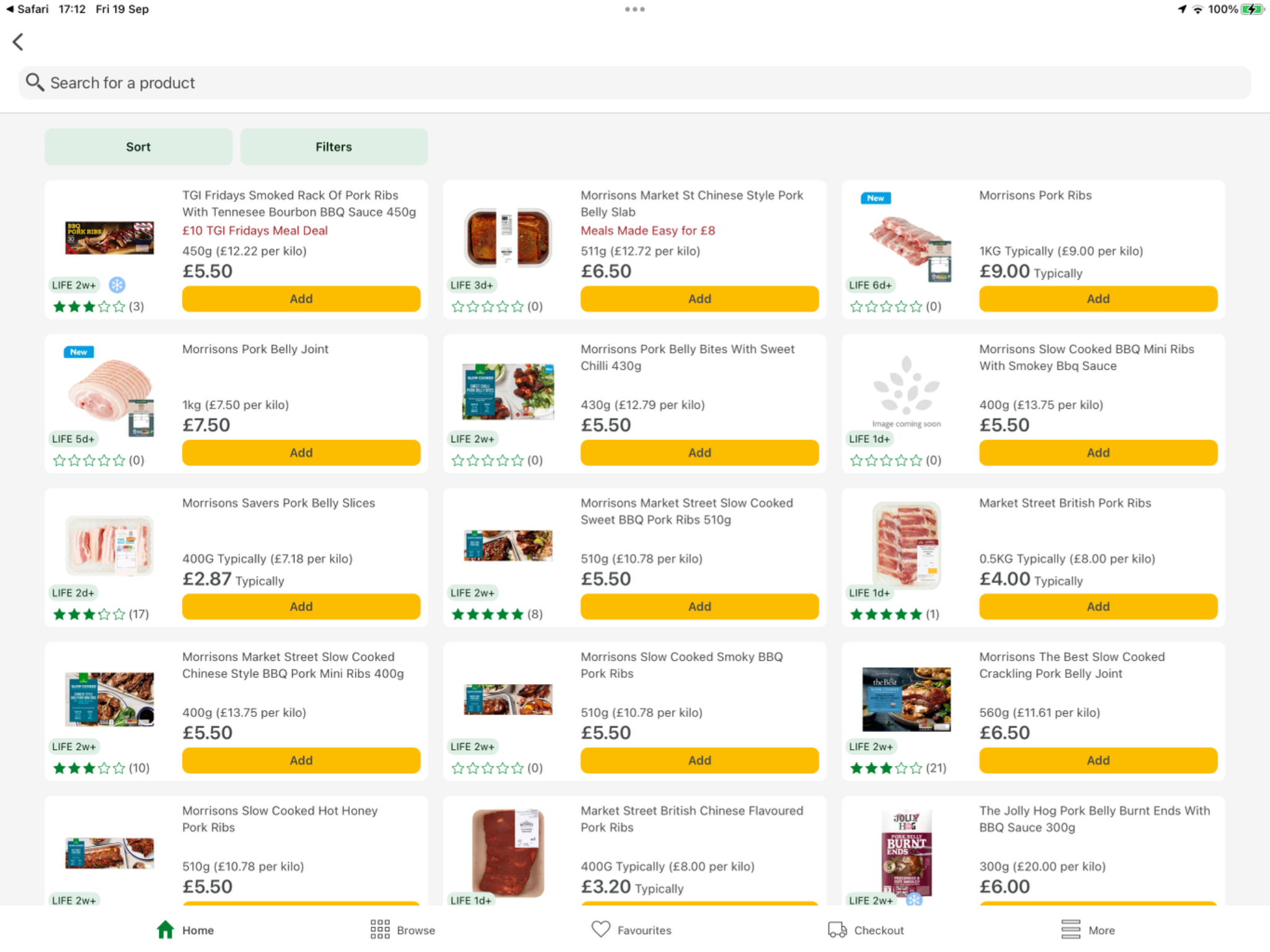The height and width of the screenshot is (952, 1270).
Task: Open star ratings for Savers Pork Belly Slices (17)
Action: [x=101, y=614]
